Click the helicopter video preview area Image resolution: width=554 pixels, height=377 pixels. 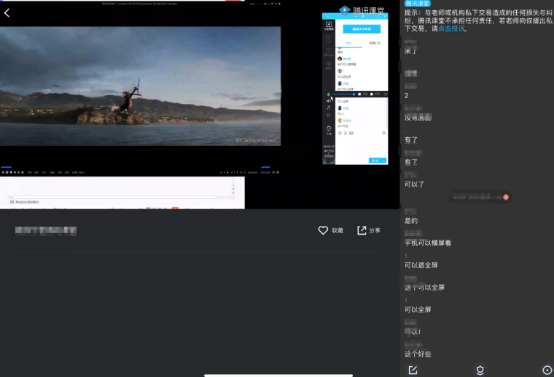pyautogui.click(x=140, y=86)
